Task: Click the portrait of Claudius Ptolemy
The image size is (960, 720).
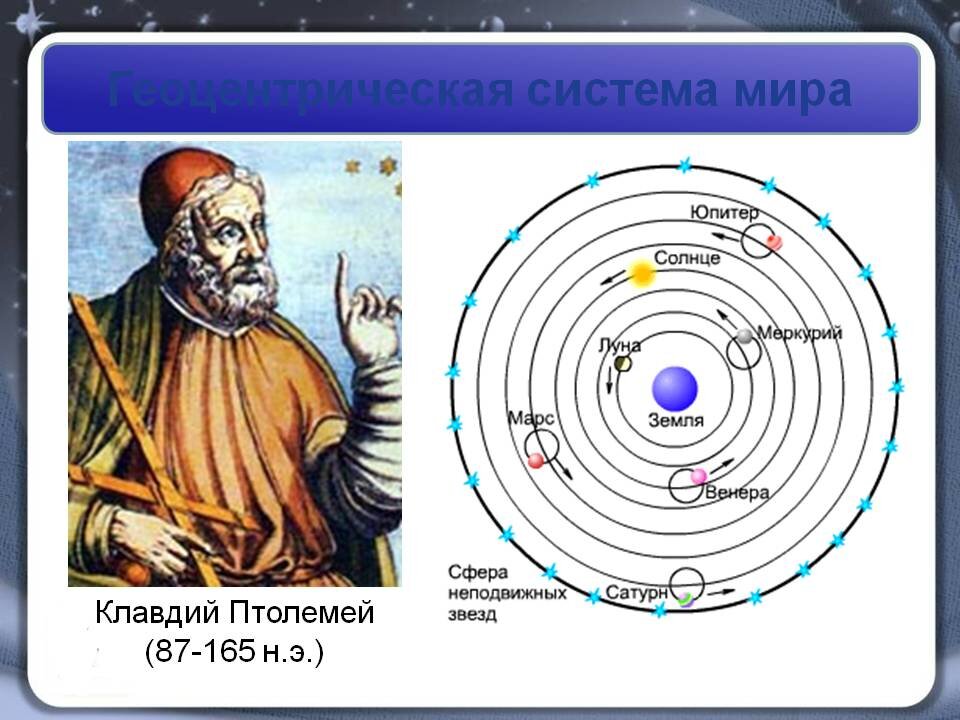Action: [234, 364]
